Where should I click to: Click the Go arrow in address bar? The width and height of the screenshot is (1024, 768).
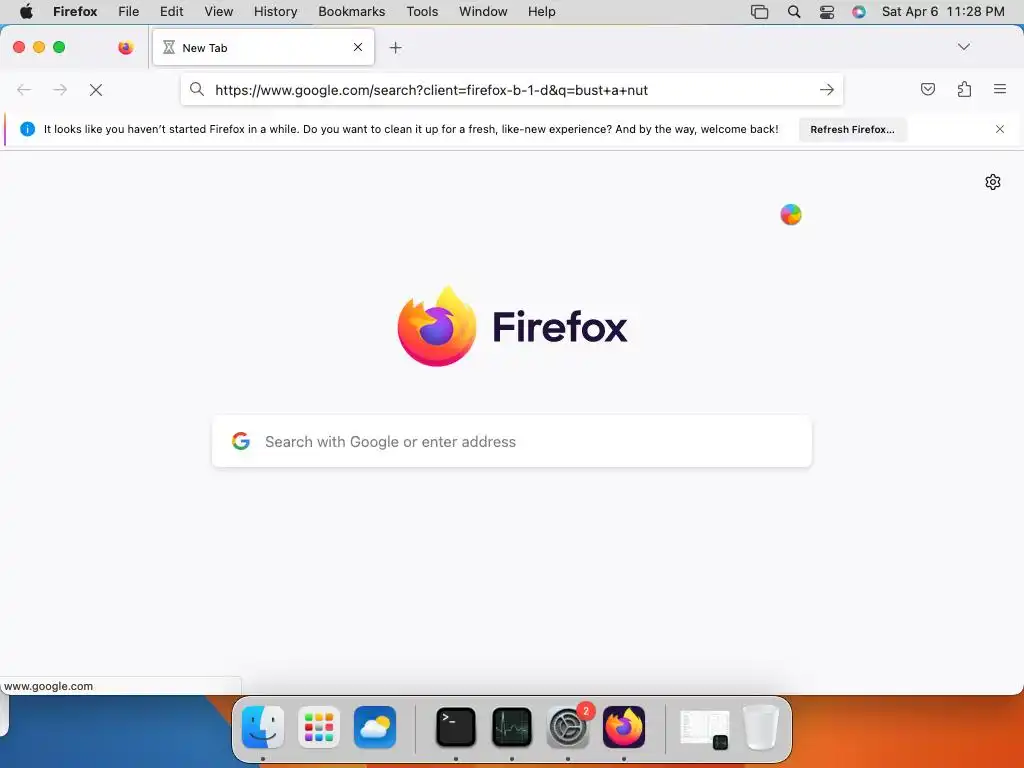click(x=827, y=90)
